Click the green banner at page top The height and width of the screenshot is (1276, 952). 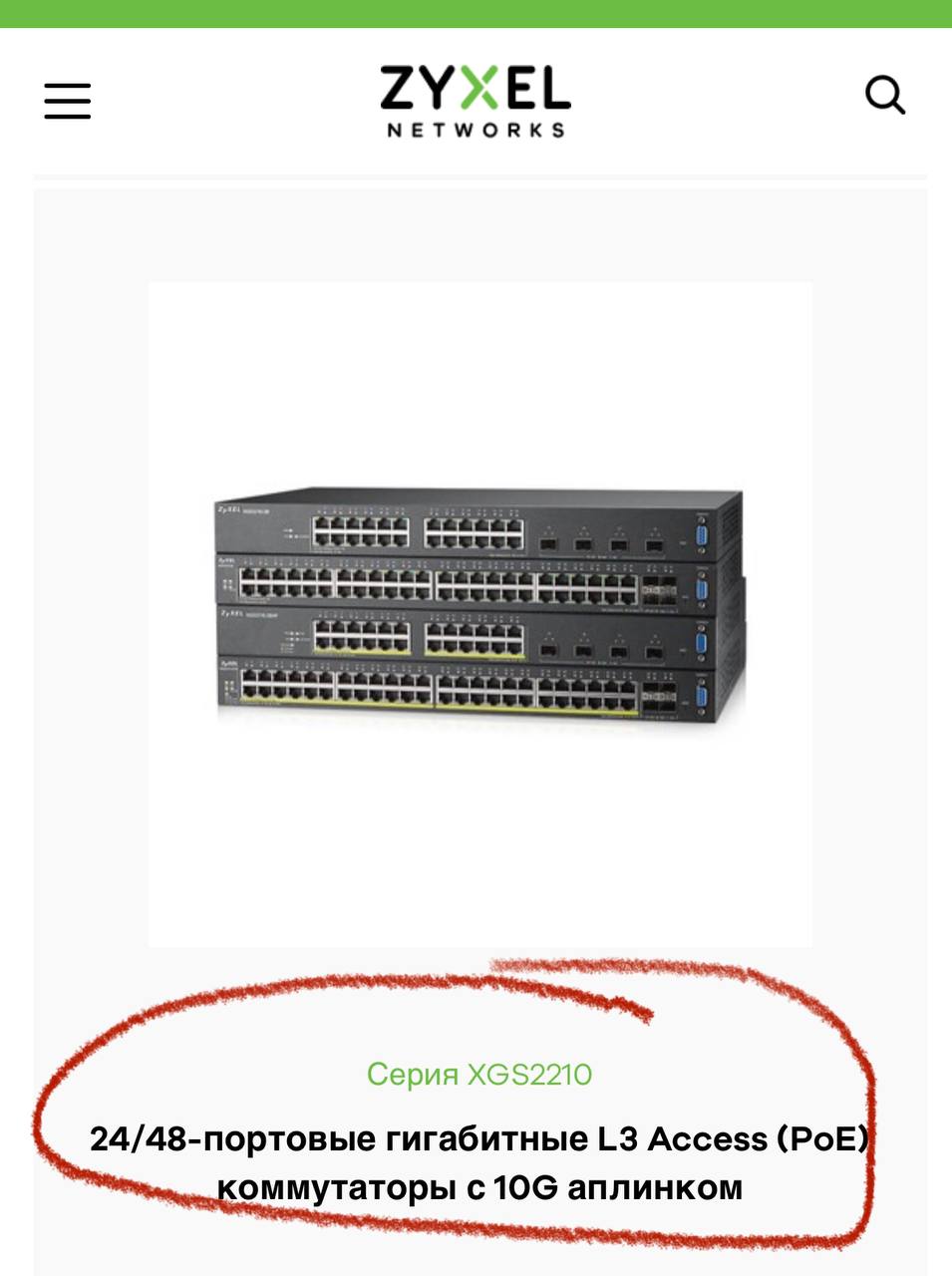point(476,13)
